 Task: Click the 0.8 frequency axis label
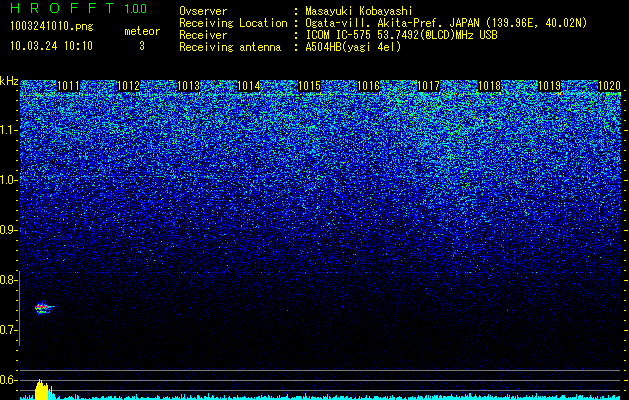(x=8, y=280)
